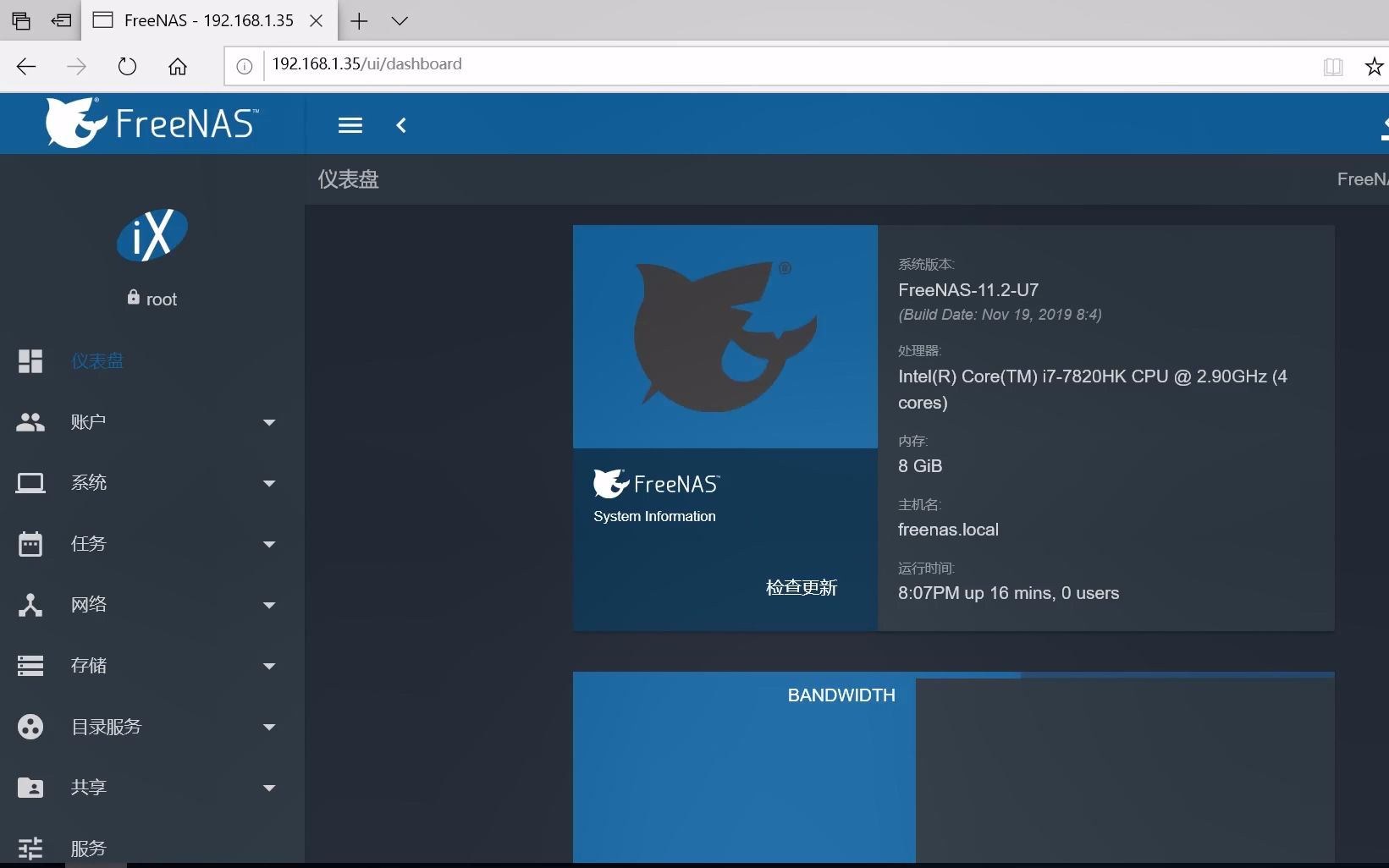This screenshot has width=1389, height=868.
Task: Click the sharing folder icon
Action: point(30,788)
